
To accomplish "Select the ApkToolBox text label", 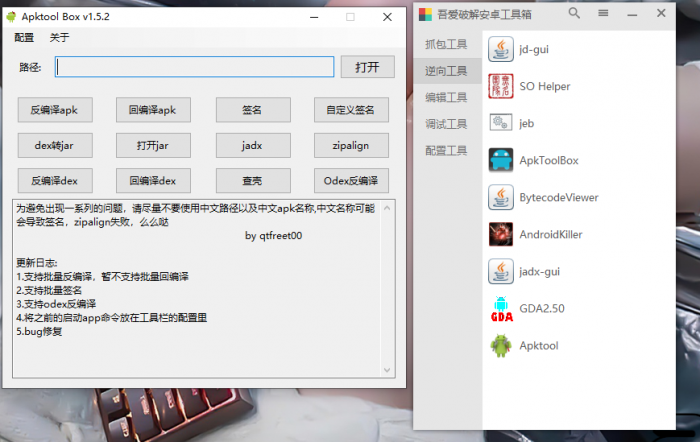I will [549, 160].
